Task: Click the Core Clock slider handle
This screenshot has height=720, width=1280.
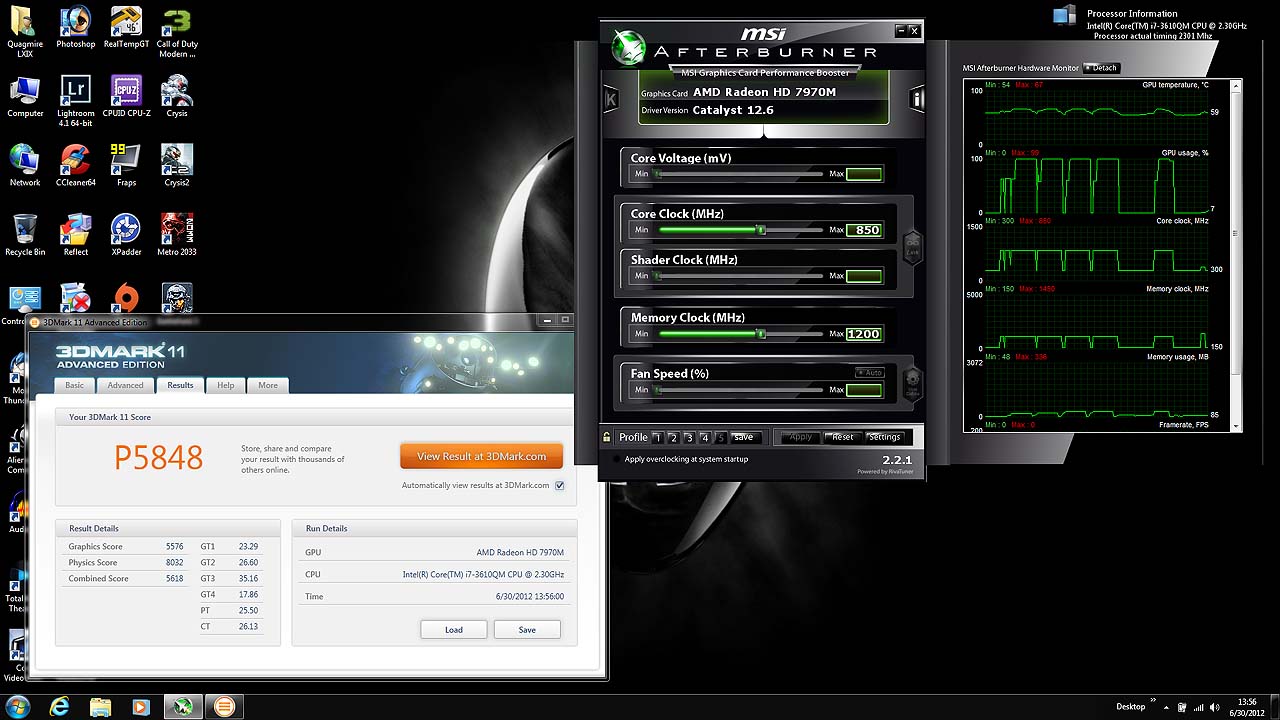Action: [761, 230]
